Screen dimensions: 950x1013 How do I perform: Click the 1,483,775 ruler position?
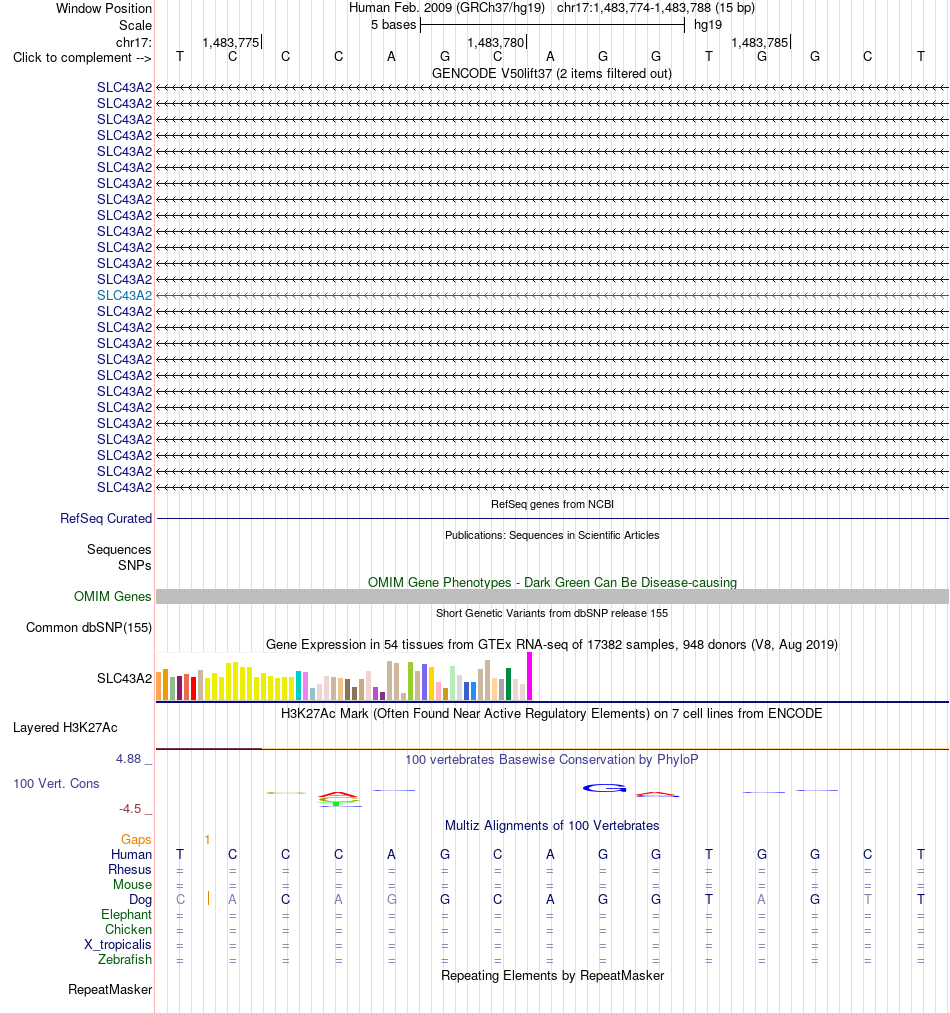(x=231, y=43)
